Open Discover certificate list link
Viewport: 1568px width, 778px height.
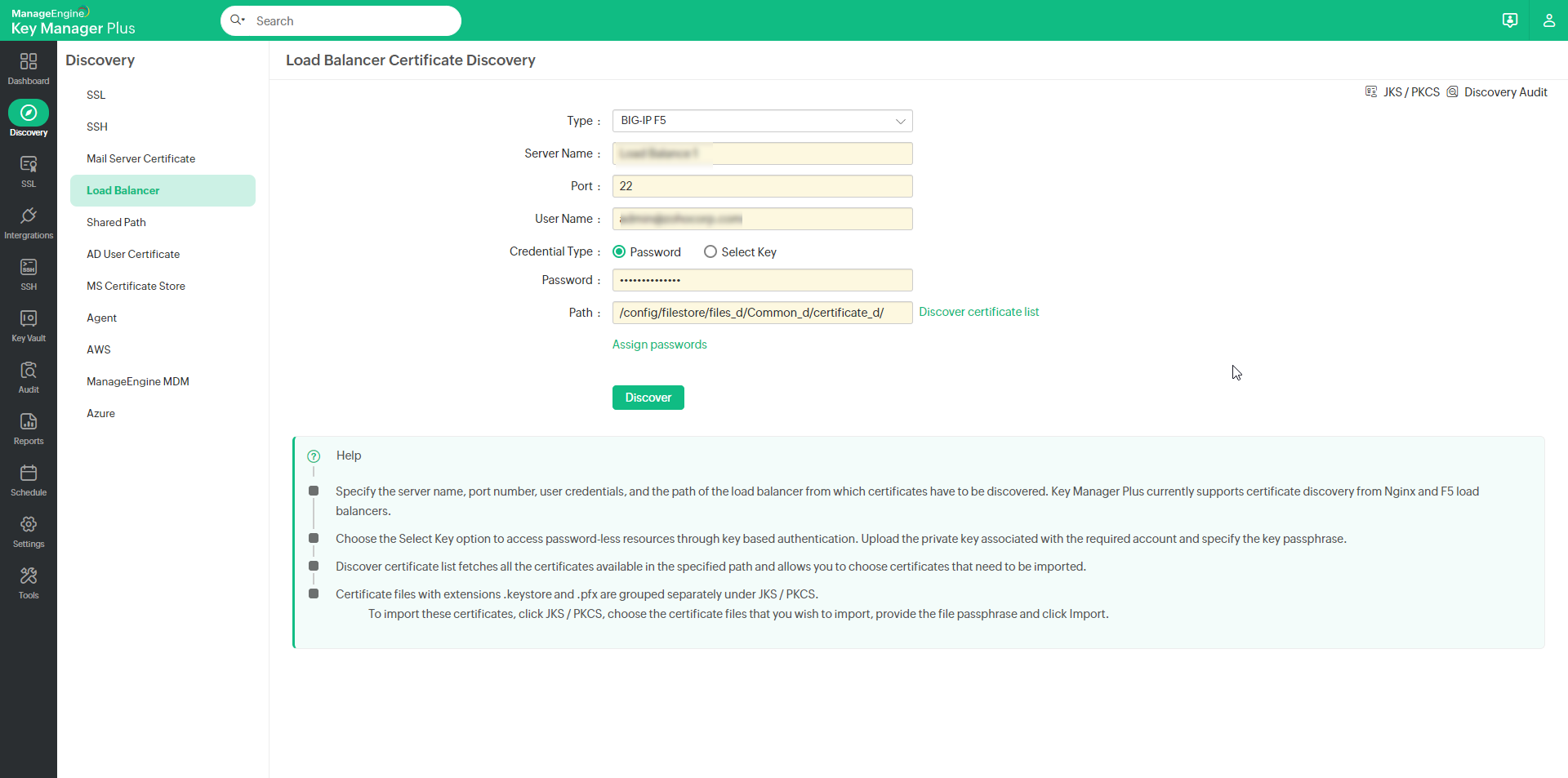[978, 312]
